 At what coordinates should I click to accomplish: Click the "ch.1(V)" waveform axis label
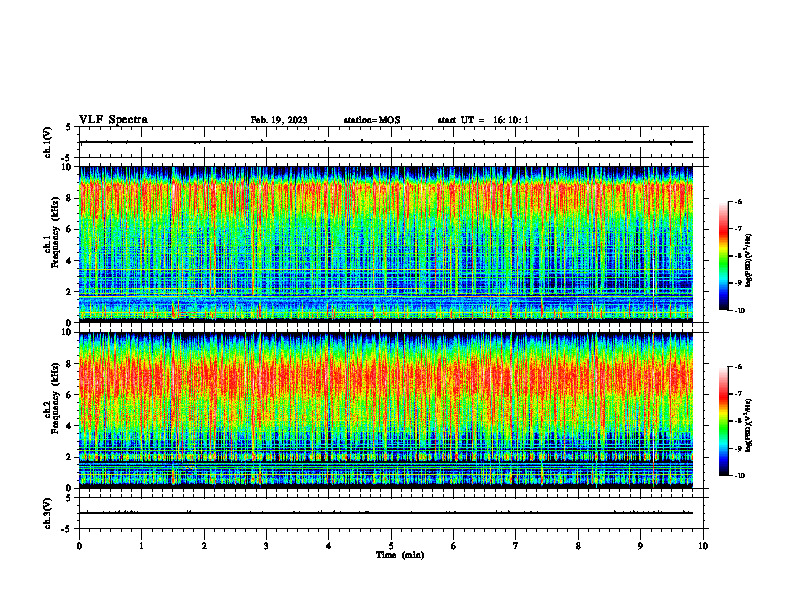47,142
